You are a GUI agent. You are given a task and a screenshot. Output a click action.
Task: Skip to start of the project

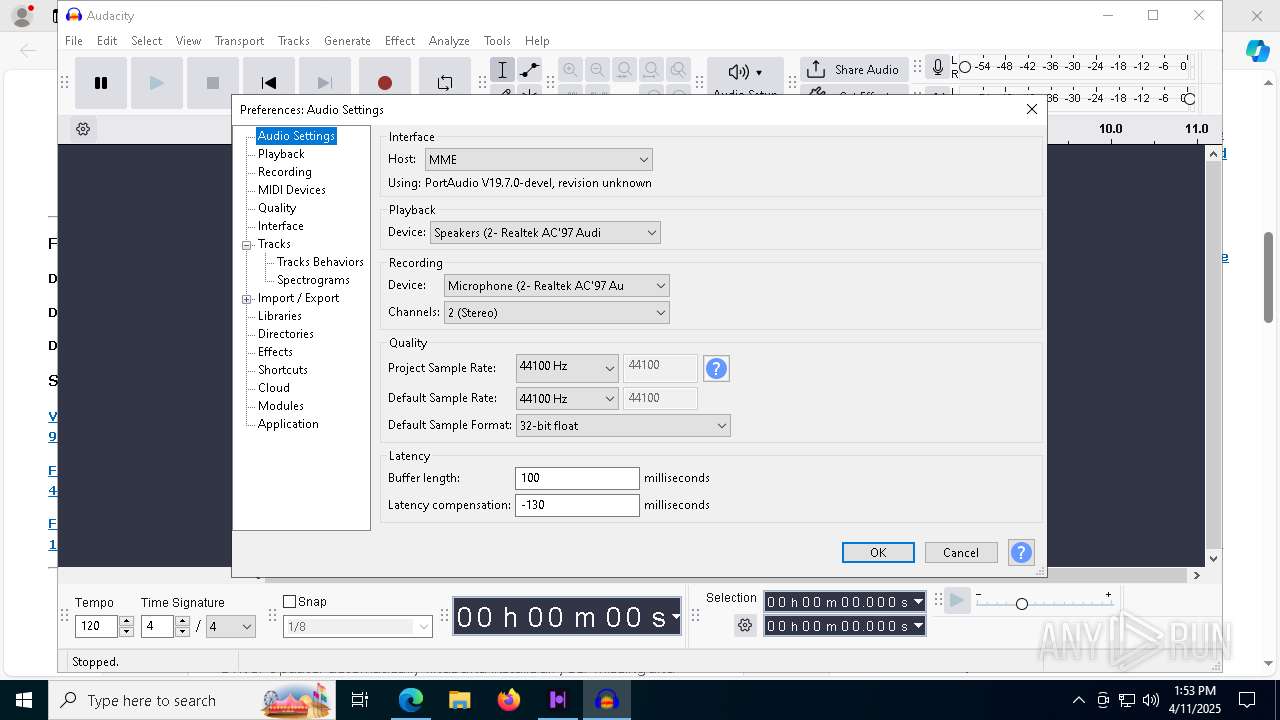[269, 83]
